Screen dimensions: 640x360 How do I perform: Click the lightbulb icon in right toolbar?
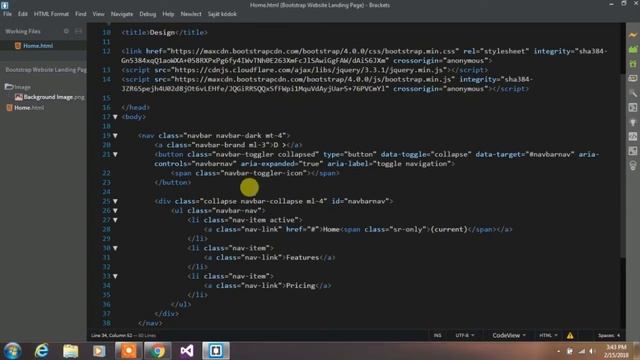633,122
